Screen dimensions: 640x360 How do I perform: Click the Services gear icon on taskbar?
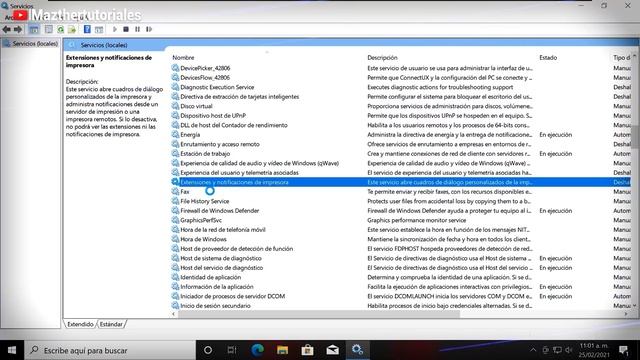[358, 350]
